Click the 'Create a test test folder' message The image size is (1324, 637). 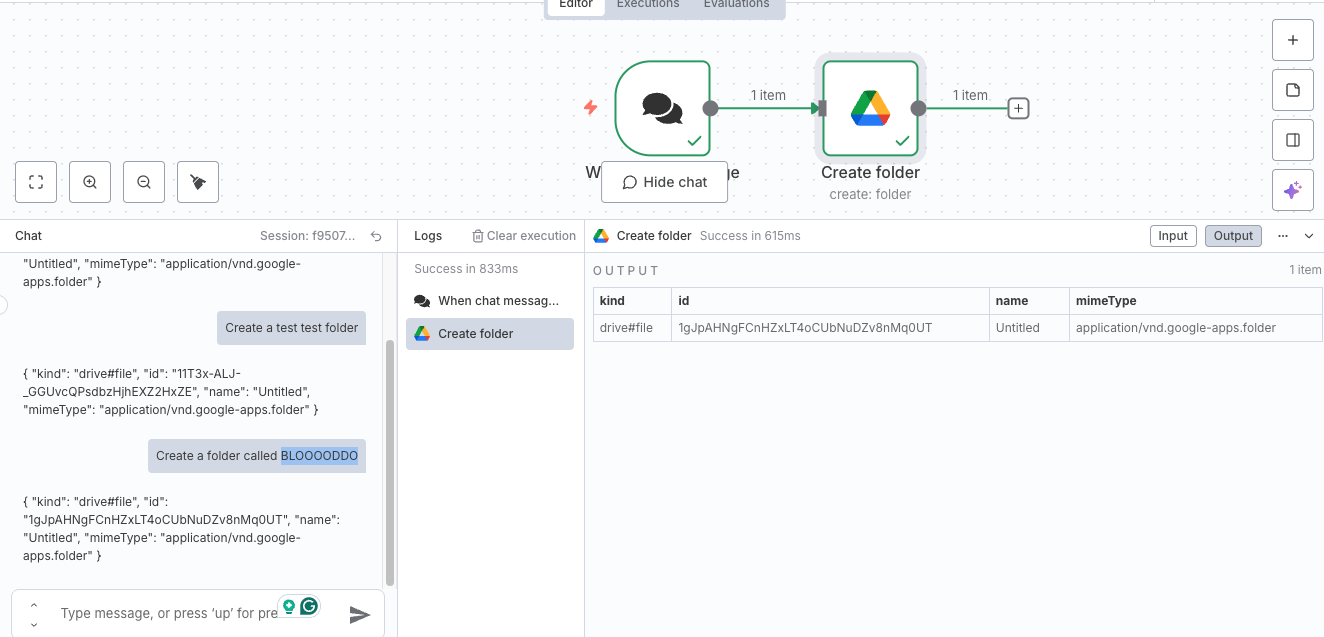(x=292, y=327)
